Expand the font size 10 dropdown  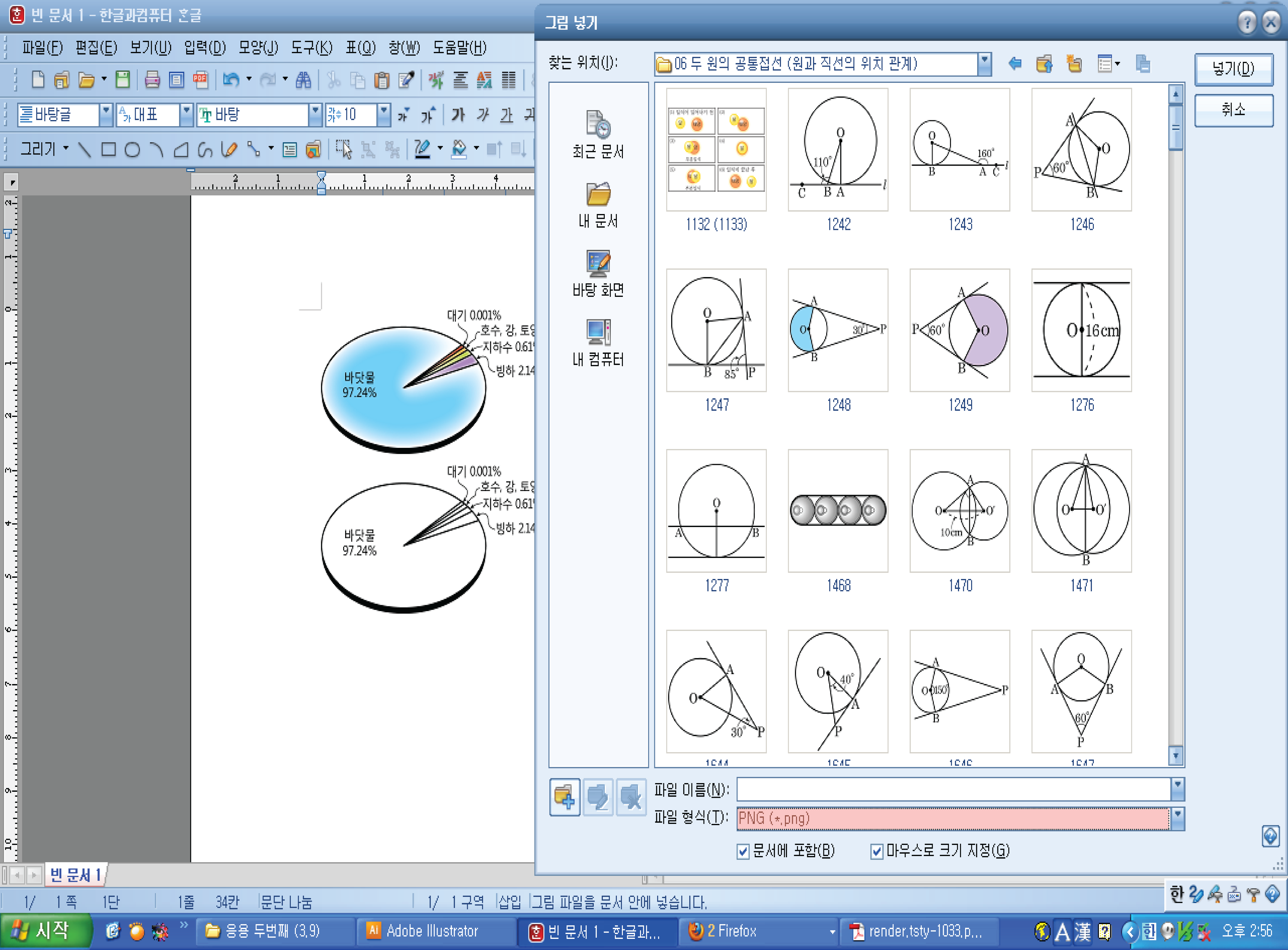point(384,115)
